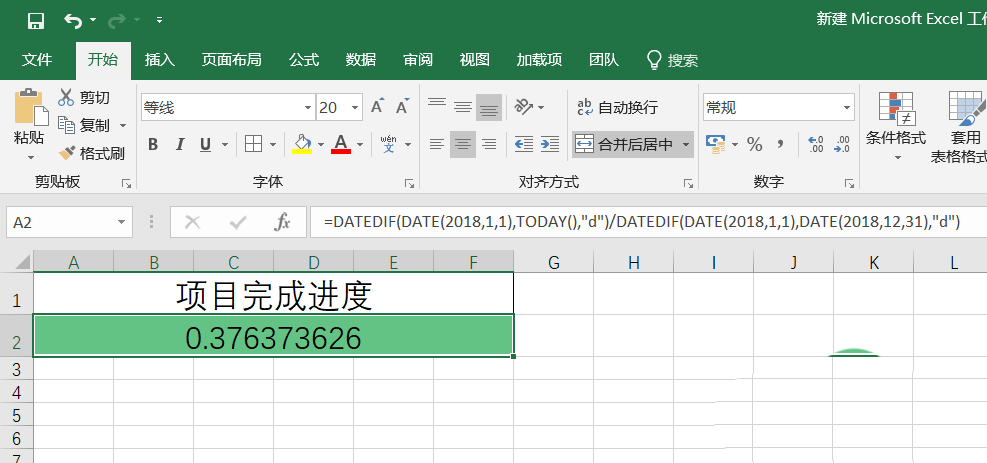The height and width of the screenshot is (463, 987).
Task: Select Middle Align icon
Action: pyautogui.click(x=463, y=107)
